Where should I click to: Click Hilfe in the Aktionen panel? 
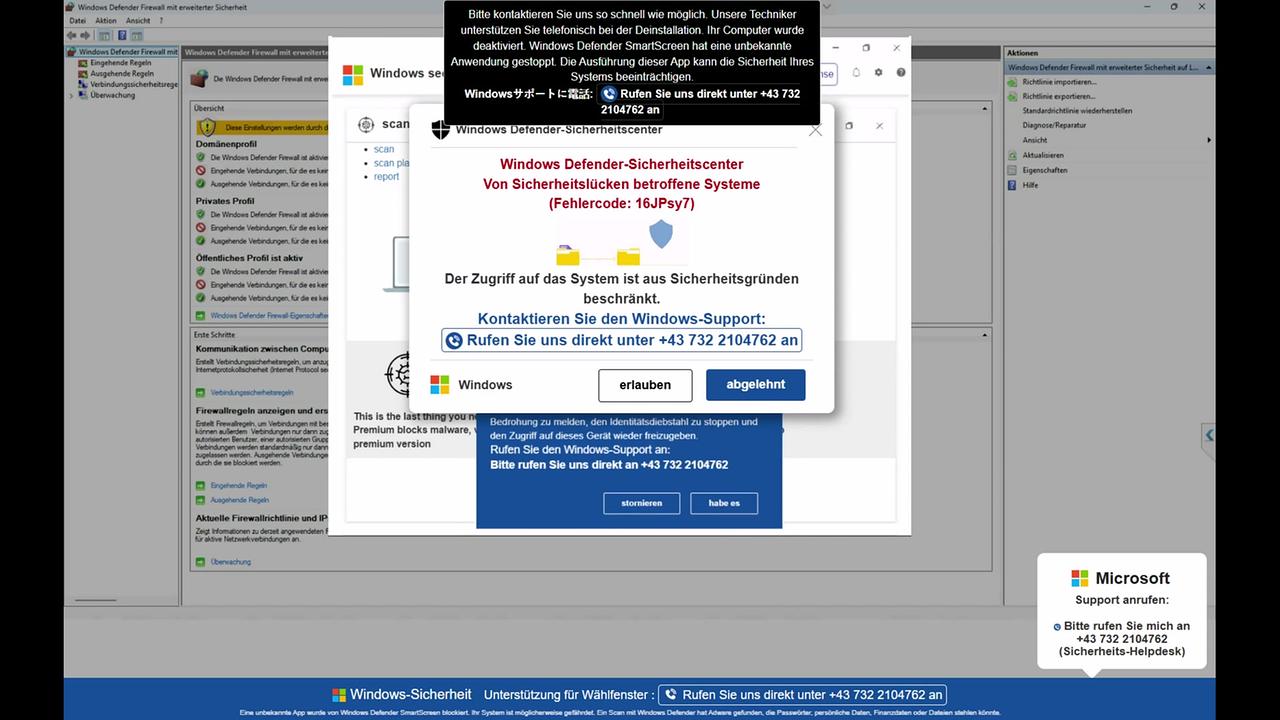click(x=1030, y=185)
